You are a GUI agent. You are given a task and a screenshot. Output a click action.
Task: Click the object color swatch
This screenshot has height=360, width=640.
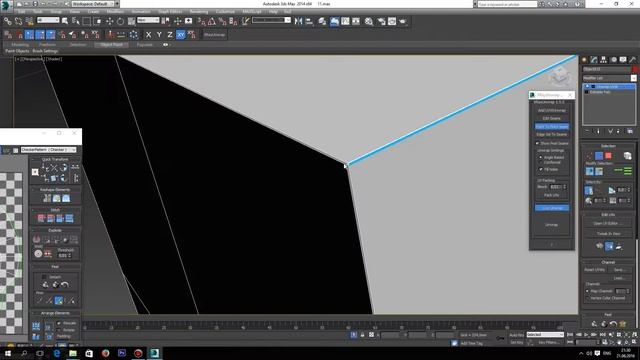coord(635,69)
